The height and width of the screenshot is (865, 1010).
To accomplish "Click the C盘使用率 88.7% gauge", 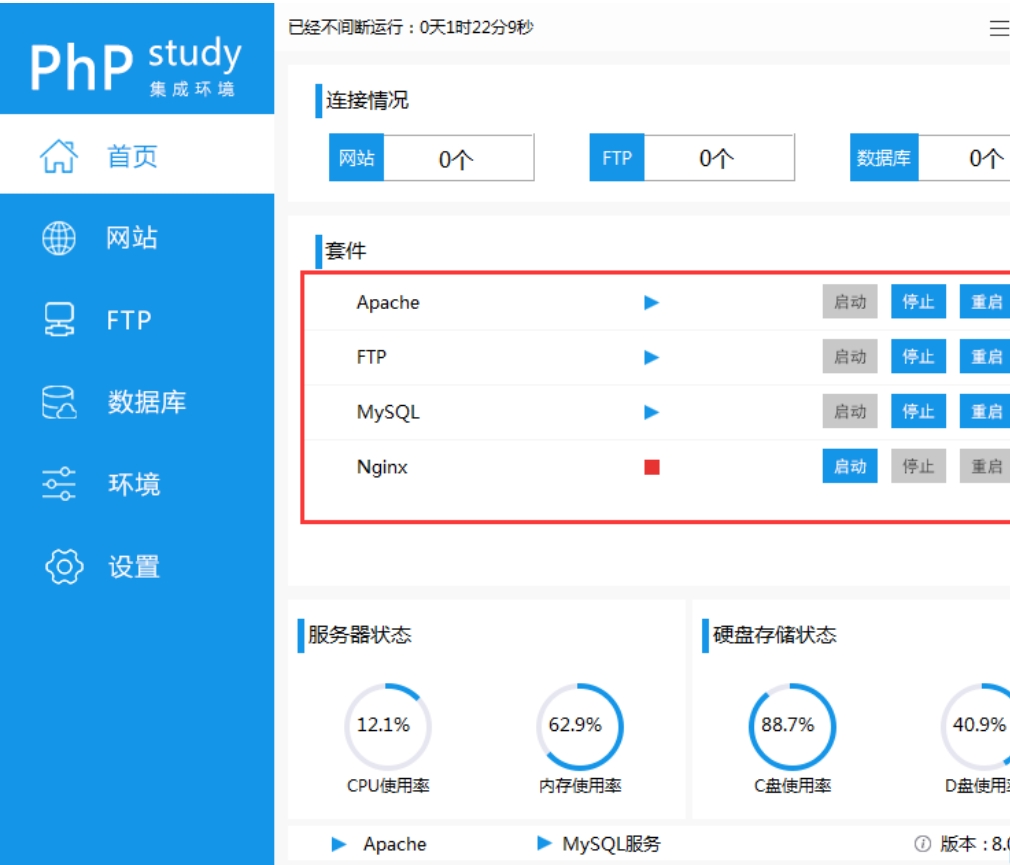I will 792,726.
